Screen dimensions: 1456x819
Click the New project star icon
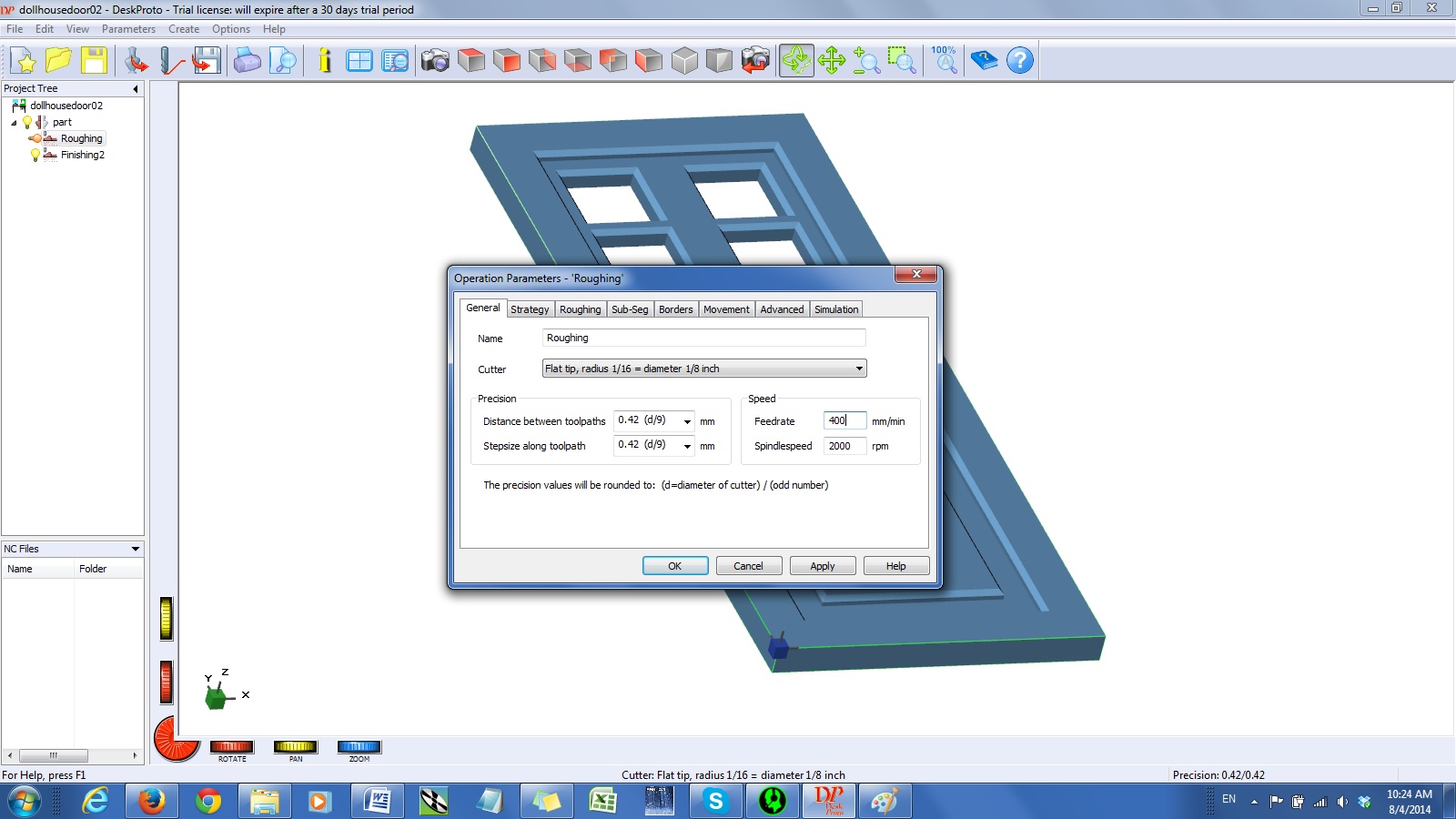pos(25,61)
